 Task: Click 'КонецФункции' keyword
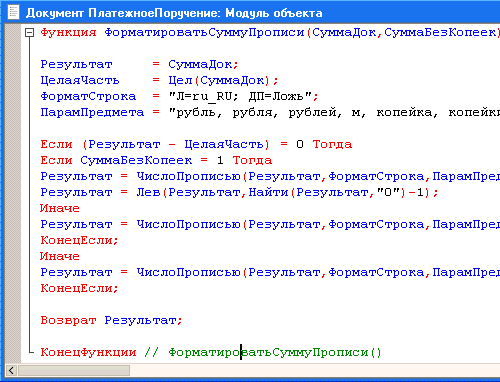[x=88, y=352]
